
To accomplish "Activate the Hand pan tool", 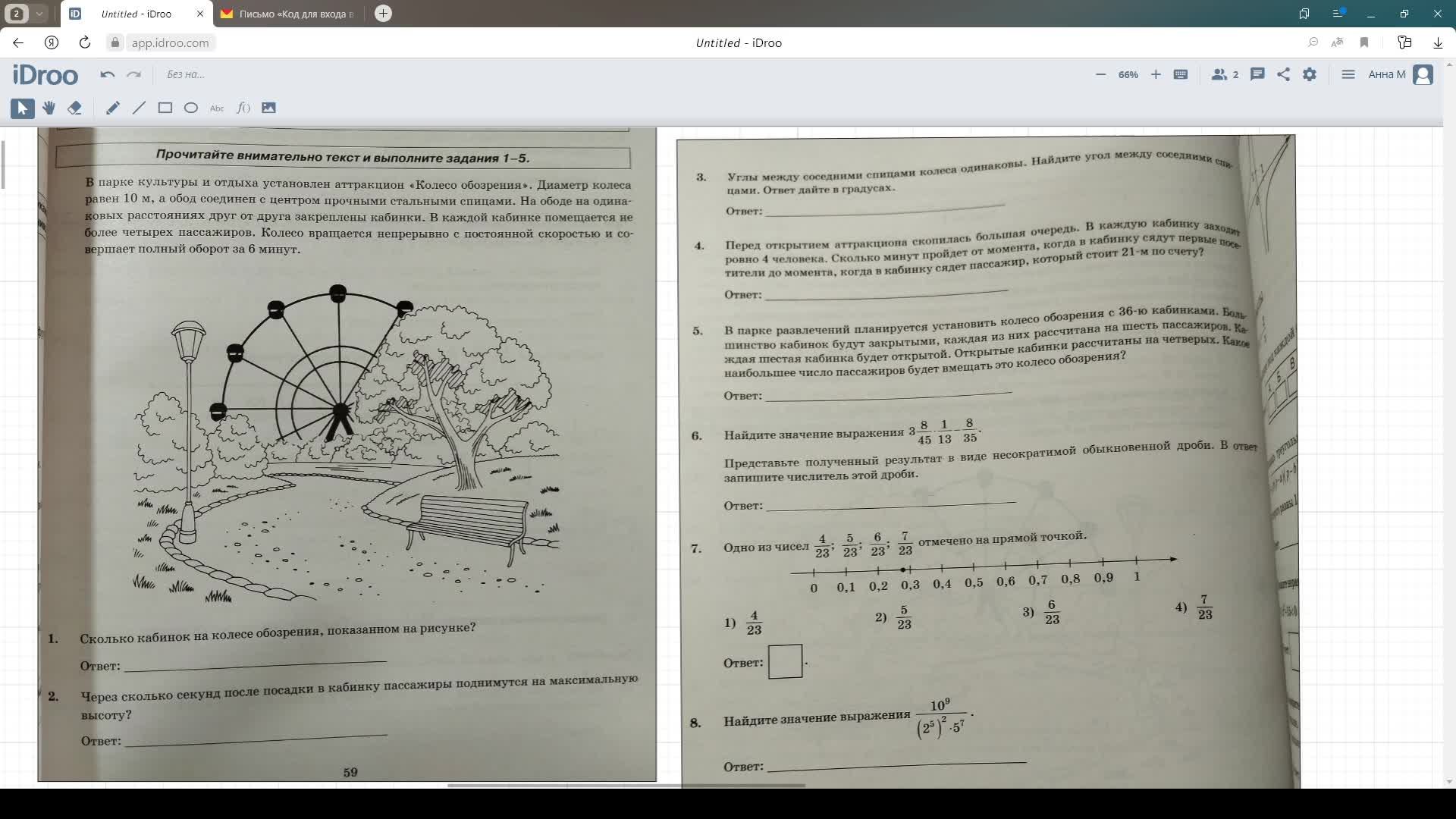I will coord(49,108).
